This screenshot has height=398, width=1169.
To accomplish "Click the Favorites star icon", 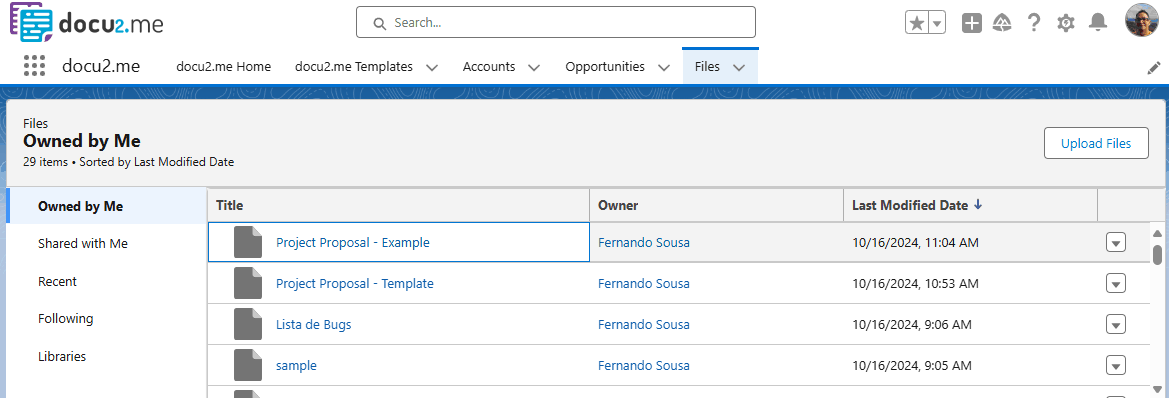I will (x=917, y=23).
